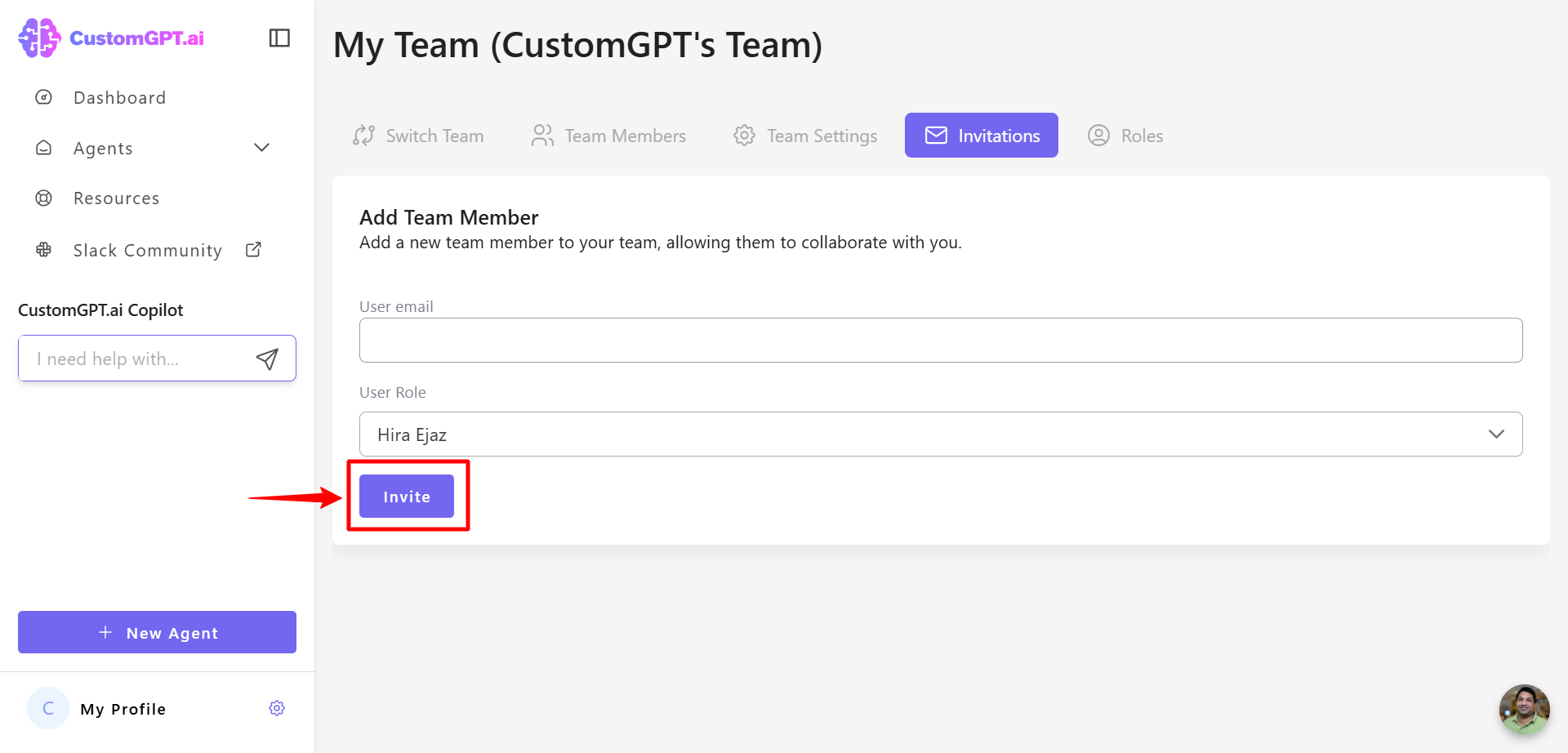Create a New Agent
The height and width of the screenshot is (753, 1568).
(x=157, y=632)
